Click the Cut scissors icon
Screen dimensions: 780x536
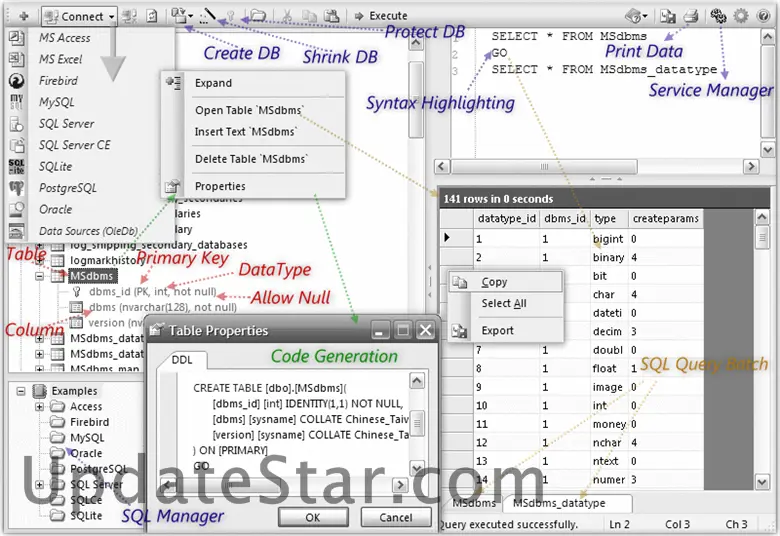pos(287,16)
